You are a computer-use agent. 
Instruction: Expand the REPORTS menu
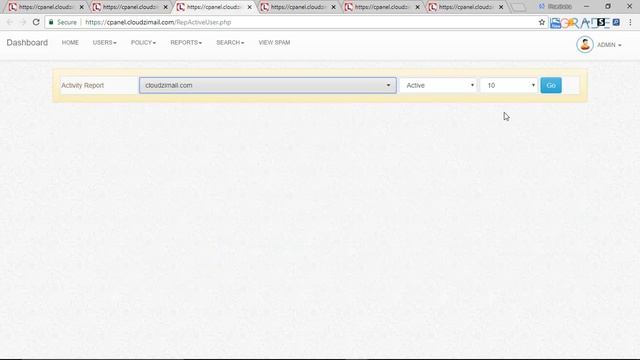(x=186, y=42)
